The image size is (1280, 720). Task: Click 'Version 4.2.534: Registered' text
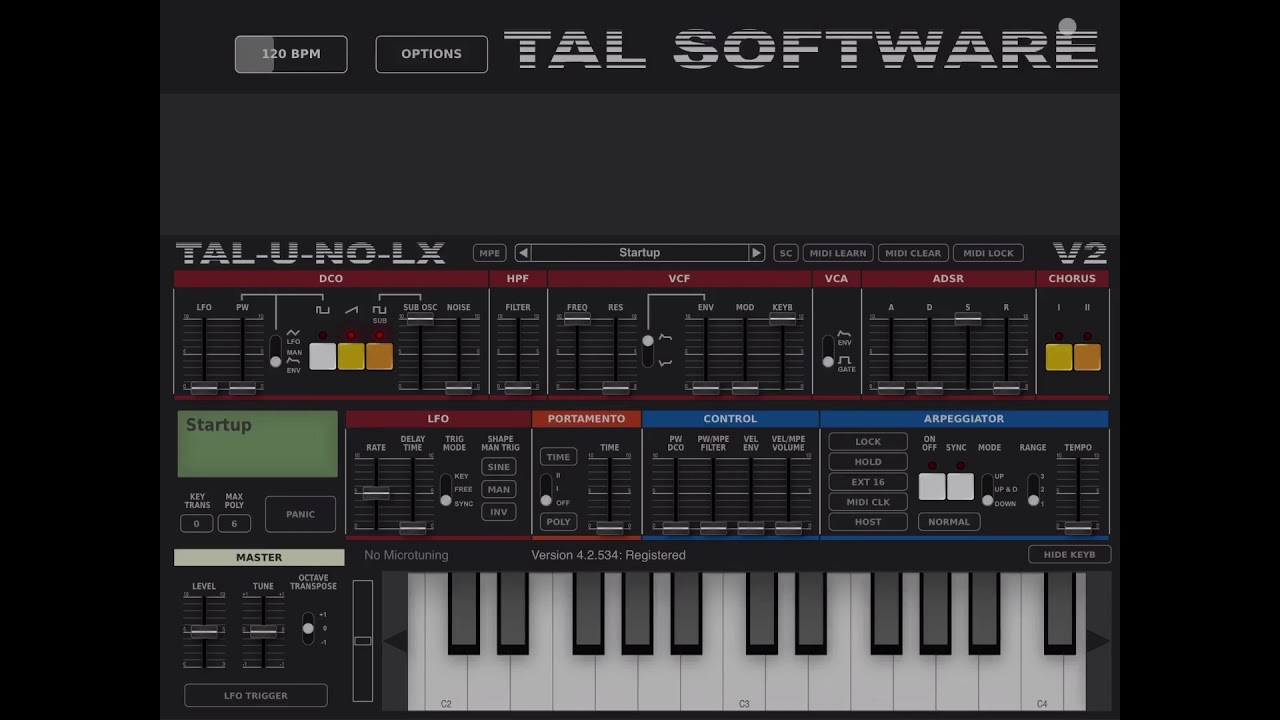pos(608,555)
